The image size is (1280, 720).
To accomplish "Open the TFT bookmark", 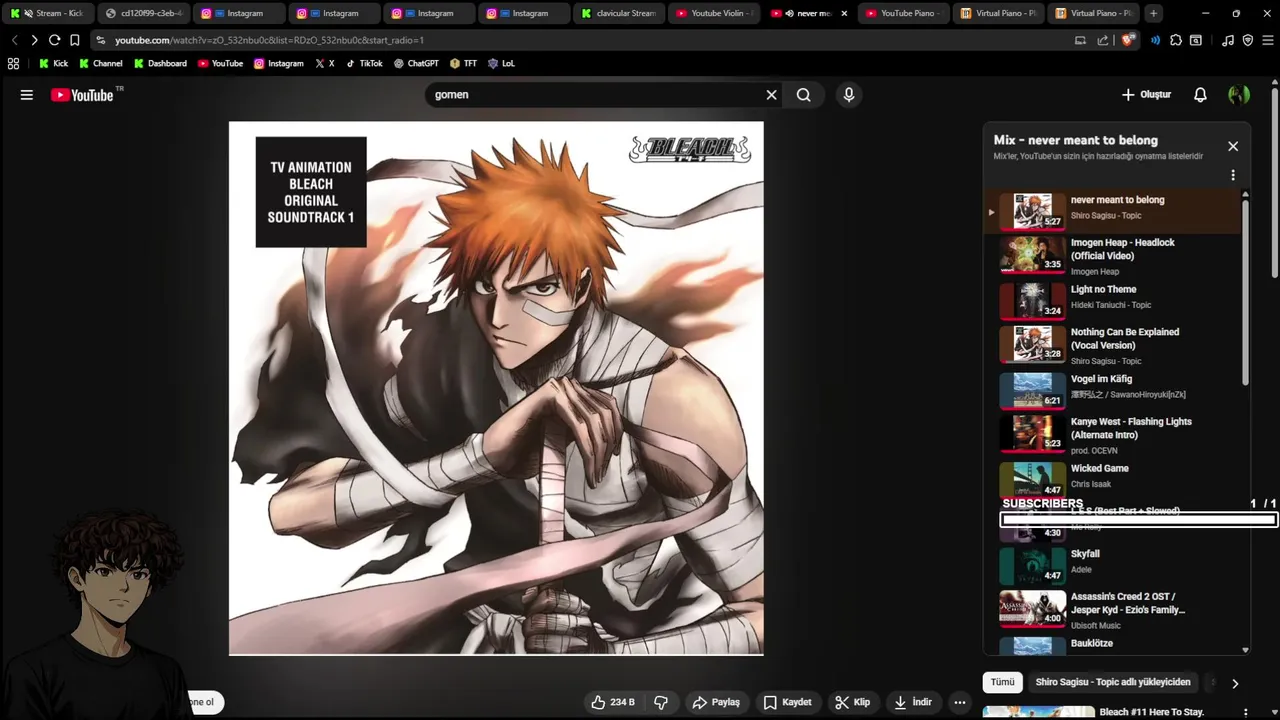I will click(463, 63).
